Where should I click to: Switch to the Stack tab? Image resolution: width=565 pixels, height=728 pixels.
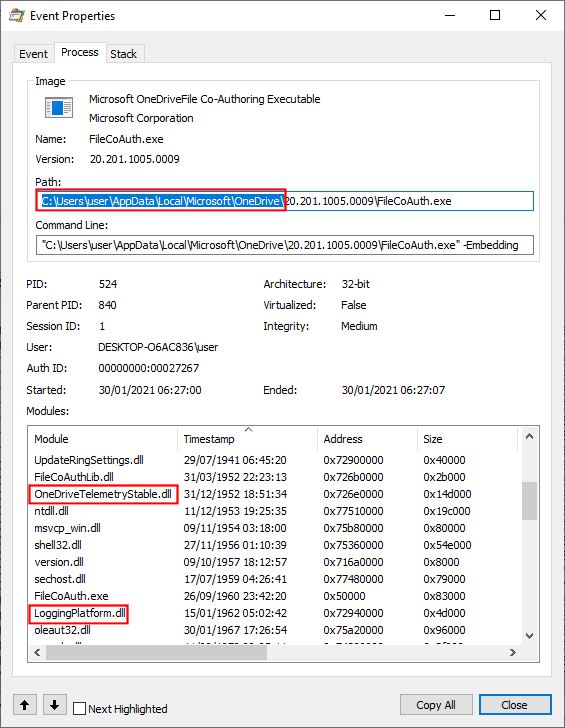(x=123, y=54)
